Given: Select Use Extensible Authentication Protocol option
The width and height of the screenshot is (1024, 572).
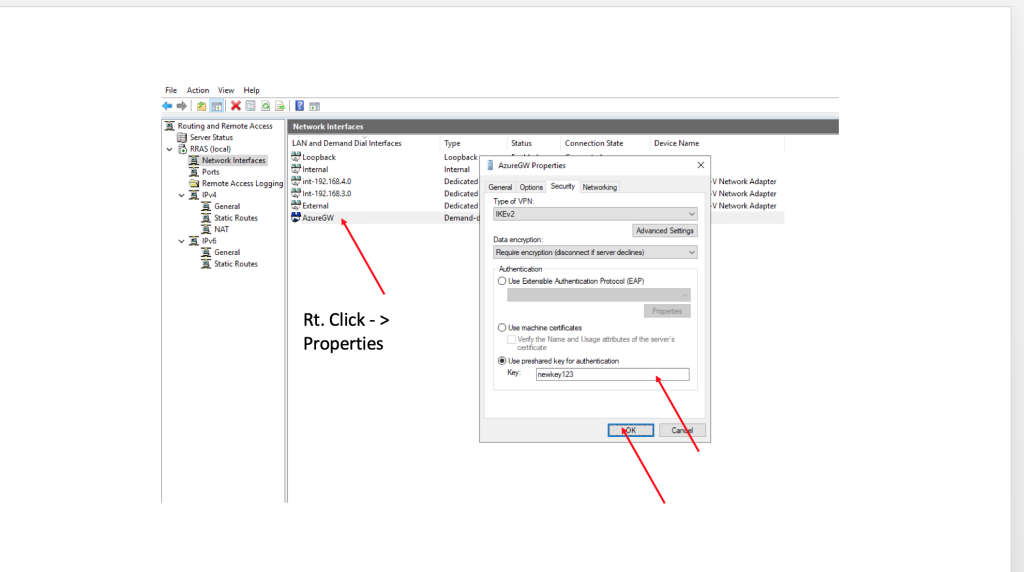Looking at the screenshot, I should (502, 281).
